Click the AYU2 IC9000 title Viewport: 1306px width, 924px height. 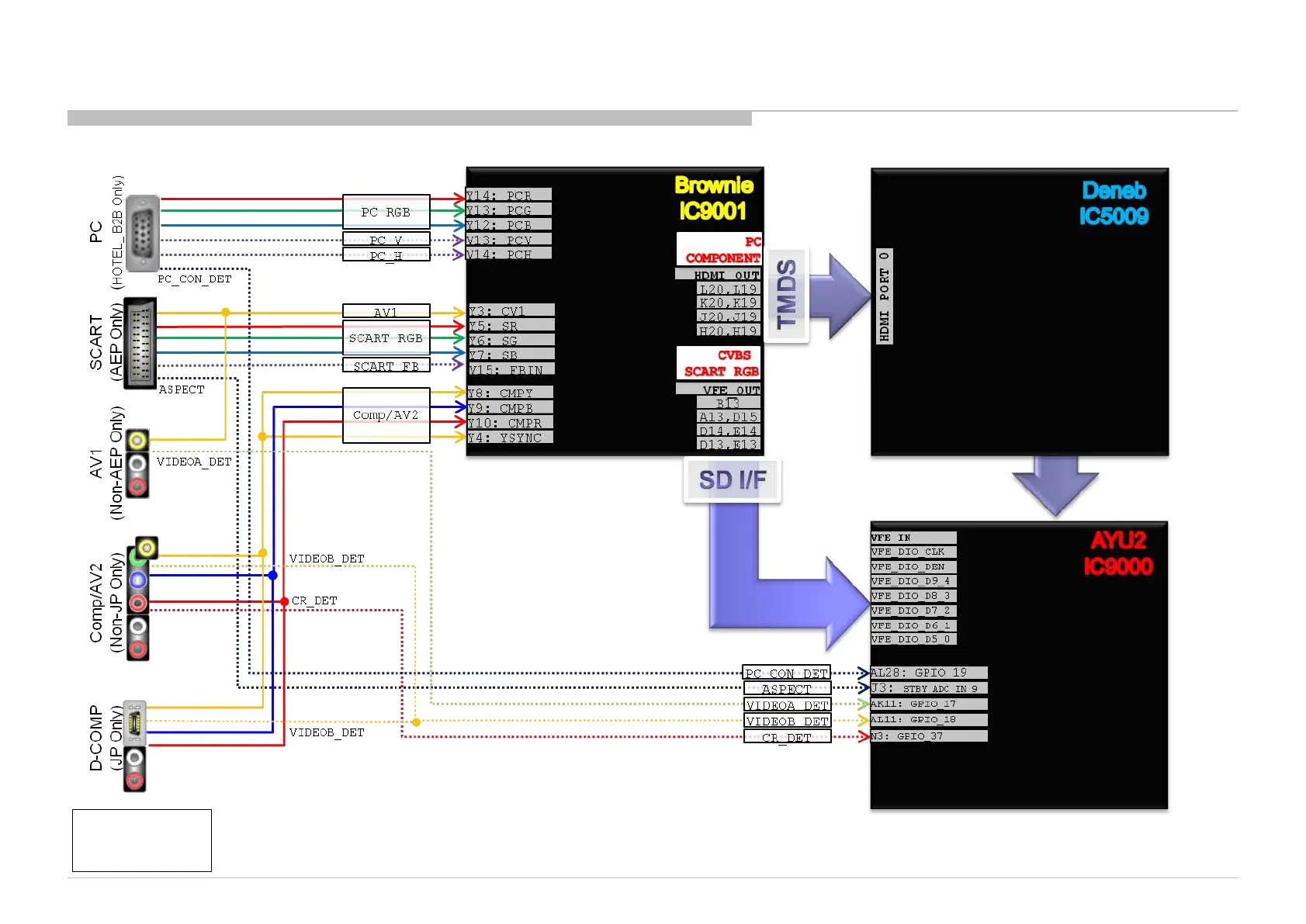coord(1118,552)
